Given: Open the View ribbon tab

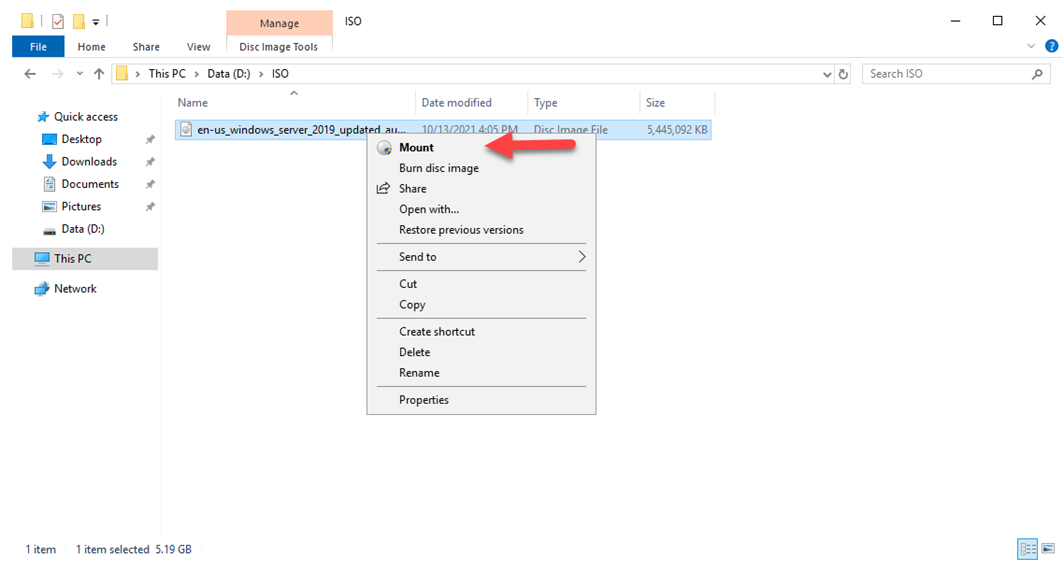Looking at the screenshot, I should pos(198,47).
